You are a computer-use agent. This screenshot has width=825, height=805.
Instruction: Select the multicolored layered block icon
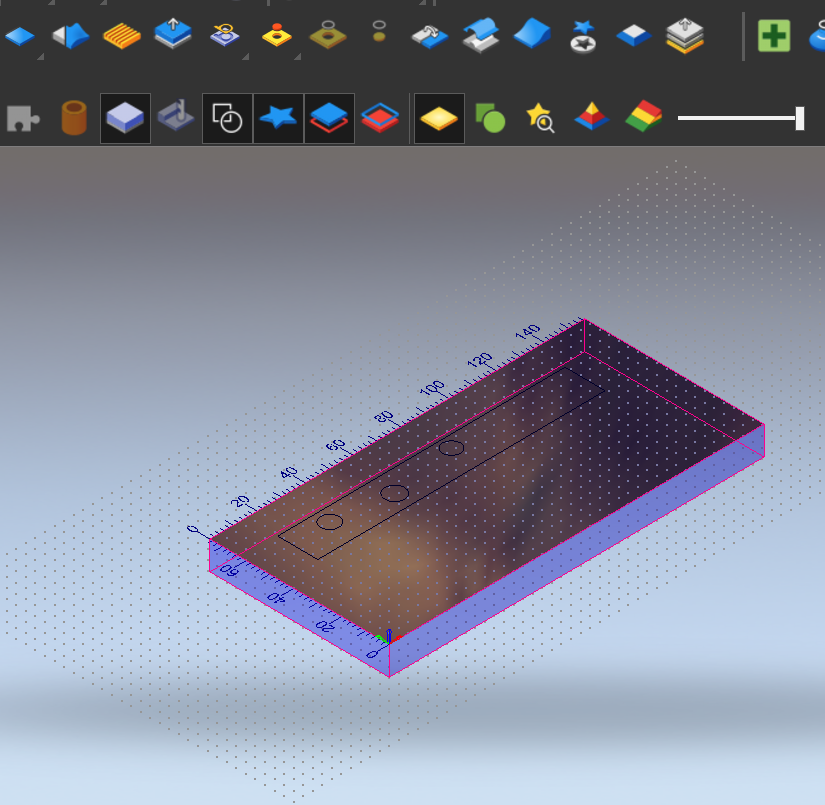click(644, 116)
